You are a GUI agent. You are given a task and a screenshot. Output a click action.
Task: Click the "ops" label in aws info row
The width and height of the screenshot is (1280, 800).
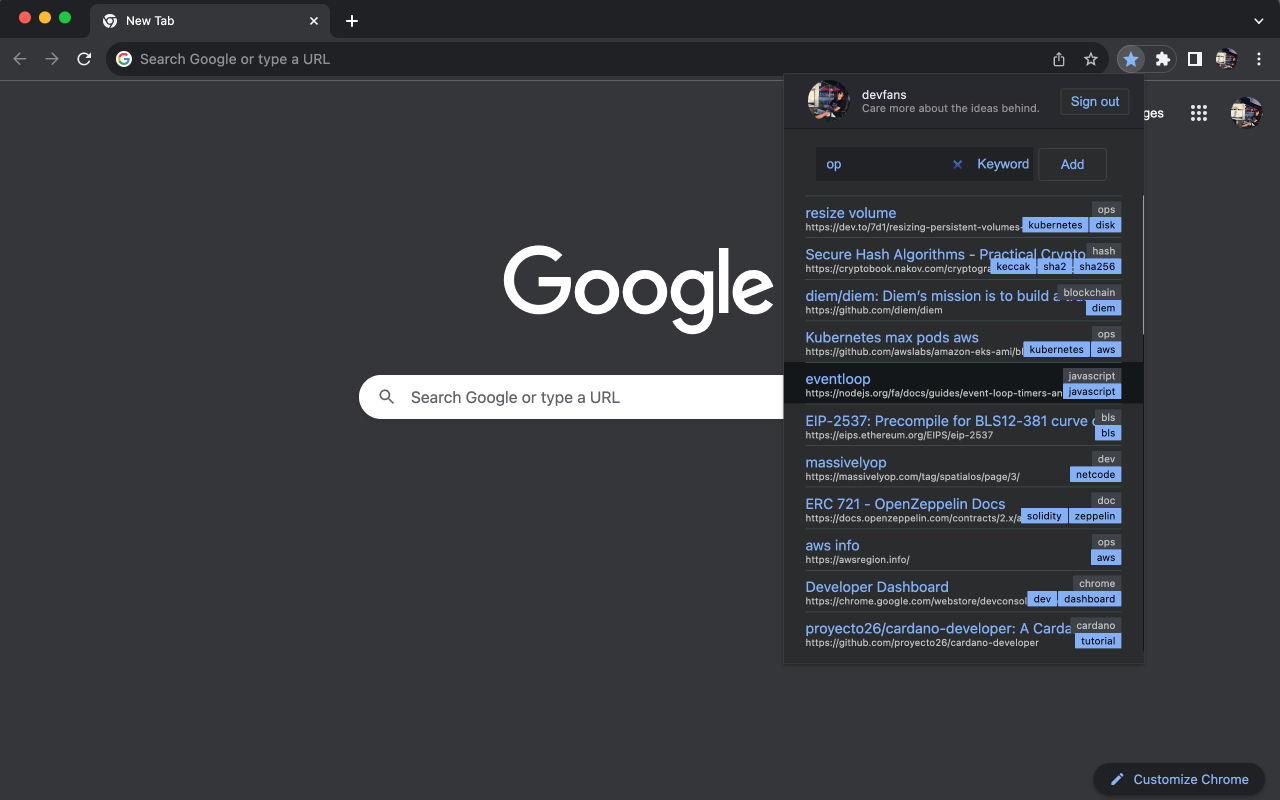tap(1106, 542)
